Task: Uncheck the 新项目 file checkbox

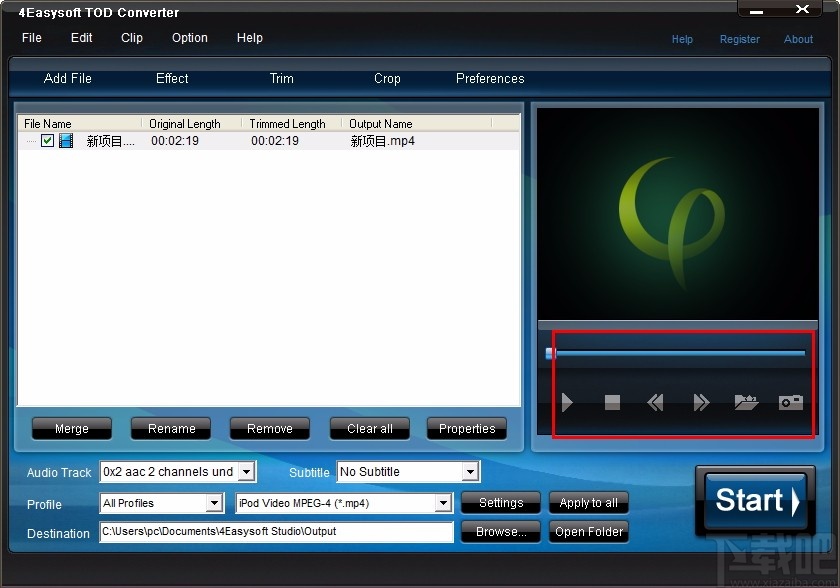Action: [x=47, y=140]
